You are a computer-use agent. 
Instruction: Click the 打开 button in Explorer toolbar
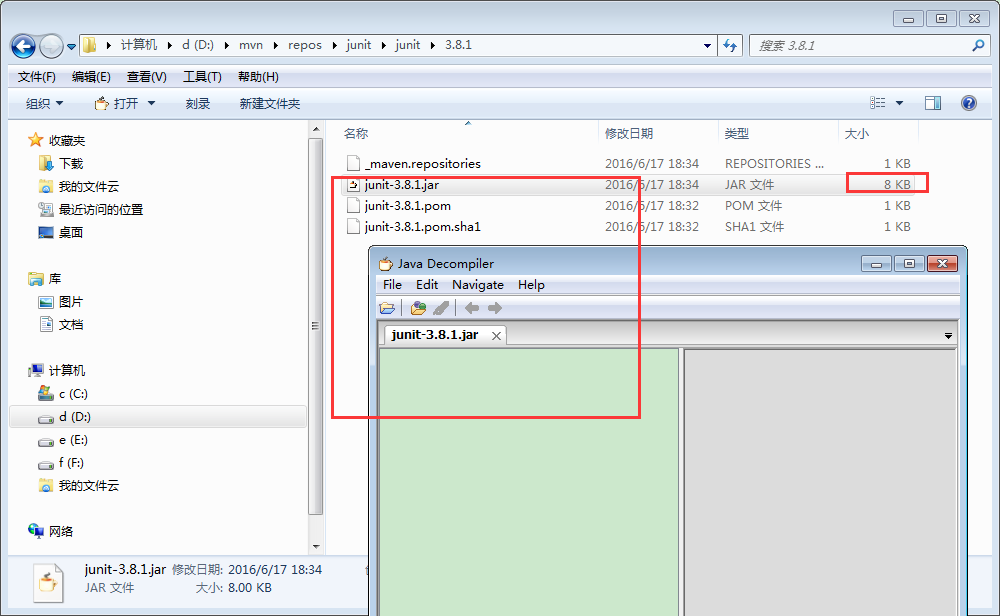pos(116,103)
